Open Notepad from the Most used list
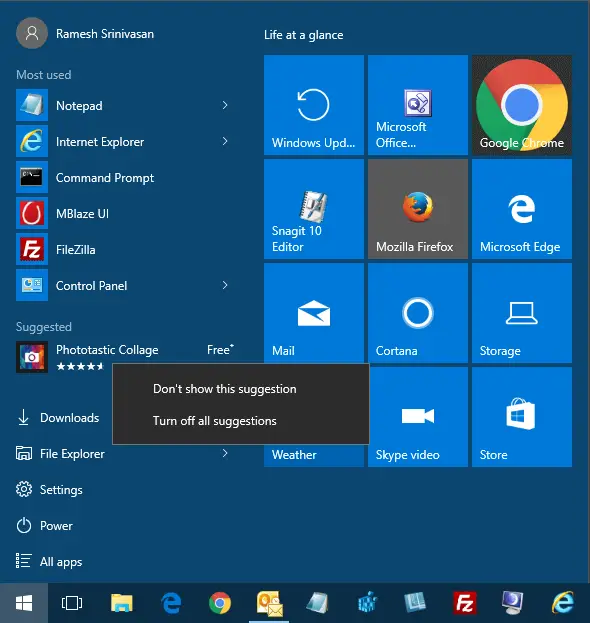This screenshot has width=590, height=623. pyautogui.click(x=123, y=105)
